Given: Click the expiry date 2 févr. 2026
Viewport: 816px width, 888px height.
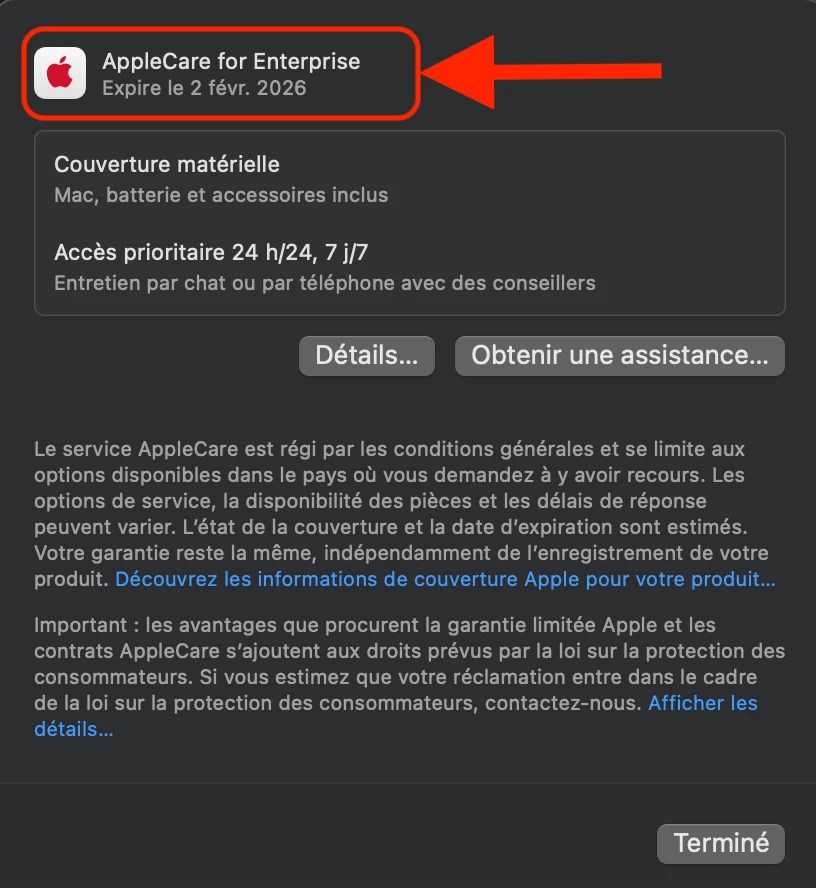Looking at the screenshot, I should point(248,88).
